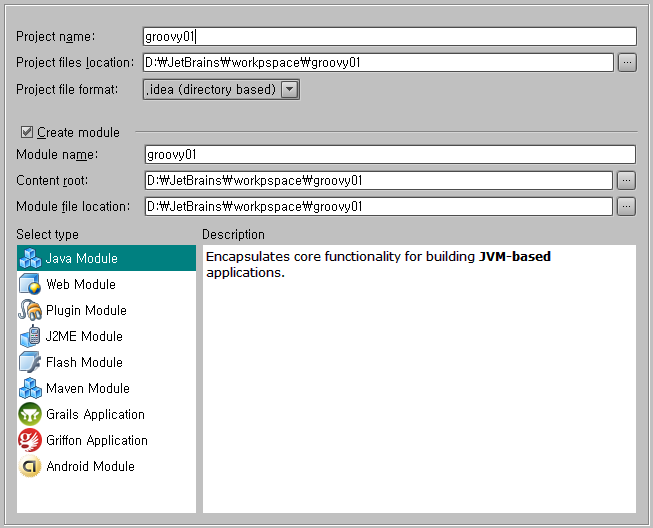Pick the J2ME Module label
Screen dimensions: 653x528
pyautogui.click(x=84, y=336)
